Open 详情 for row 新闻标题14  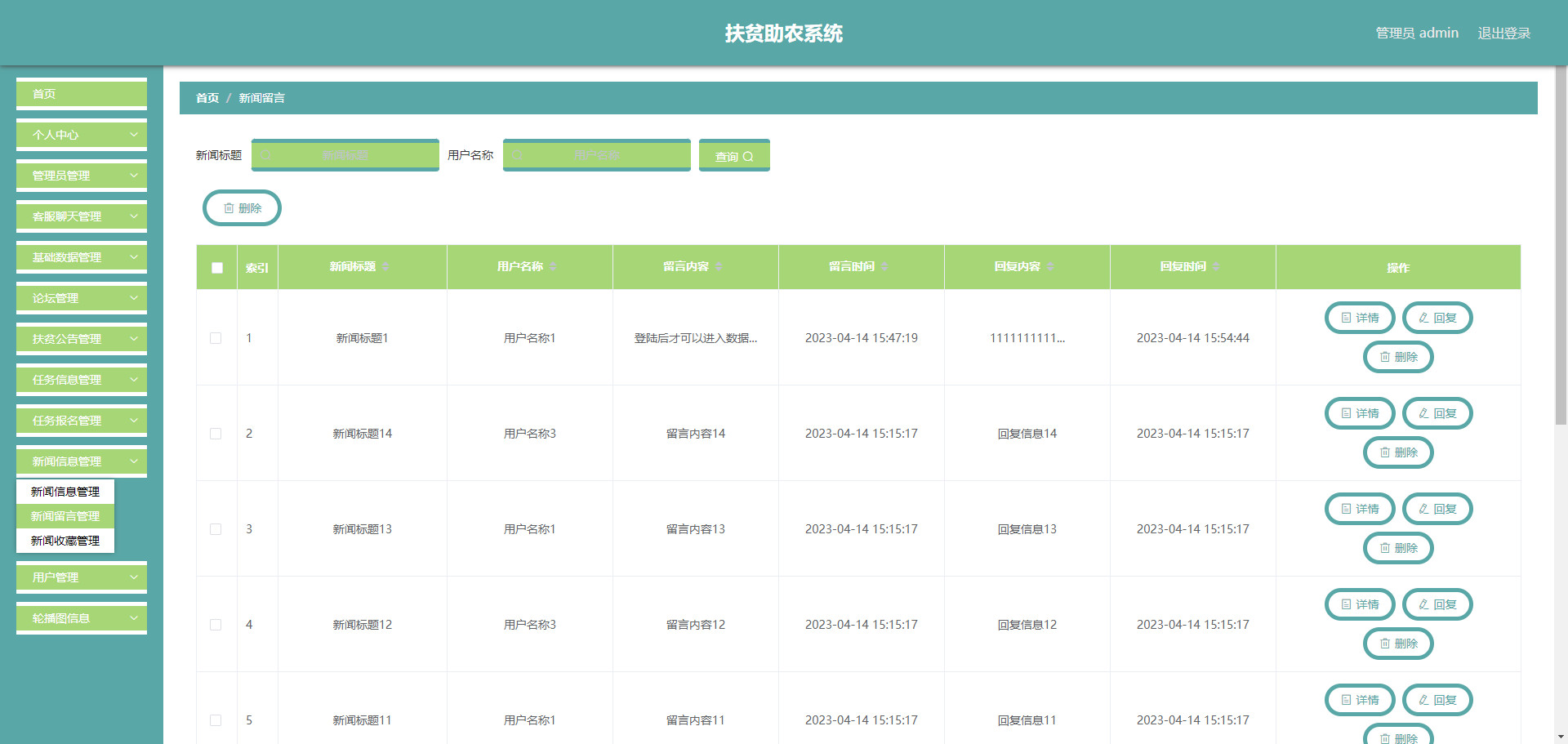(x=1360, y=413)
